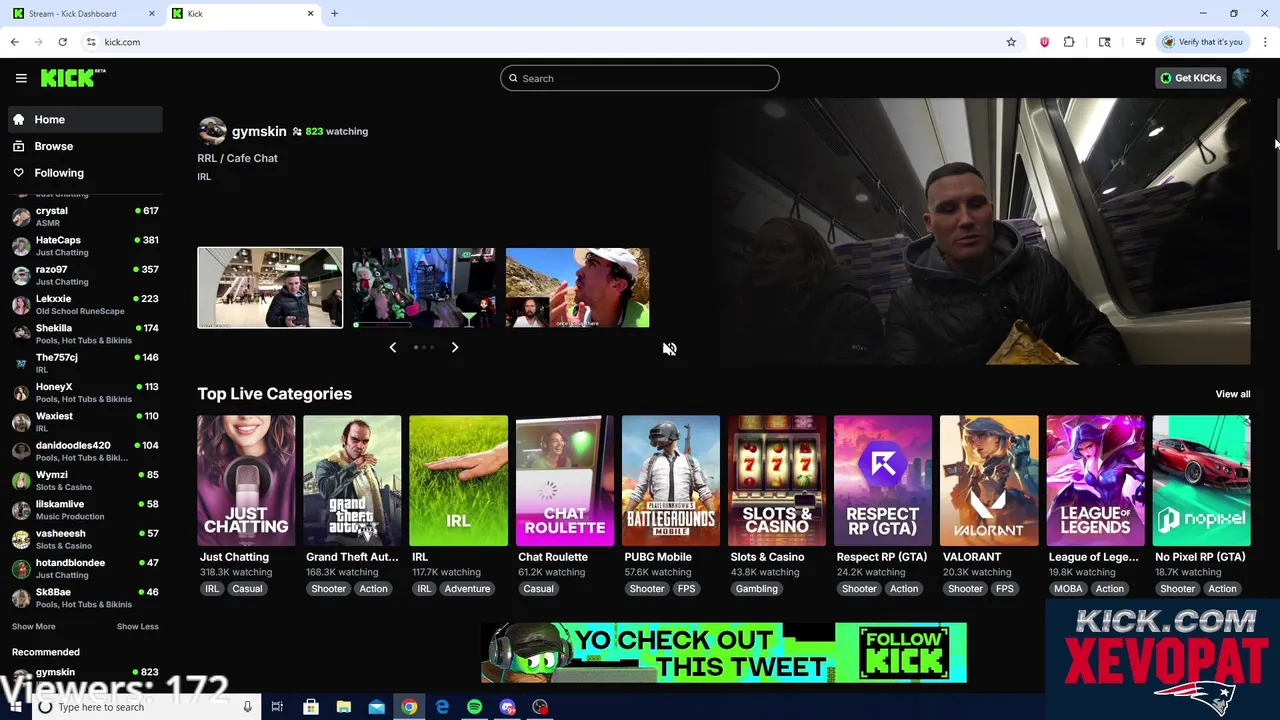Open the Grand Theft Auto category card
This screenshot has width=1280, height=720.
(x=352, y=481)
